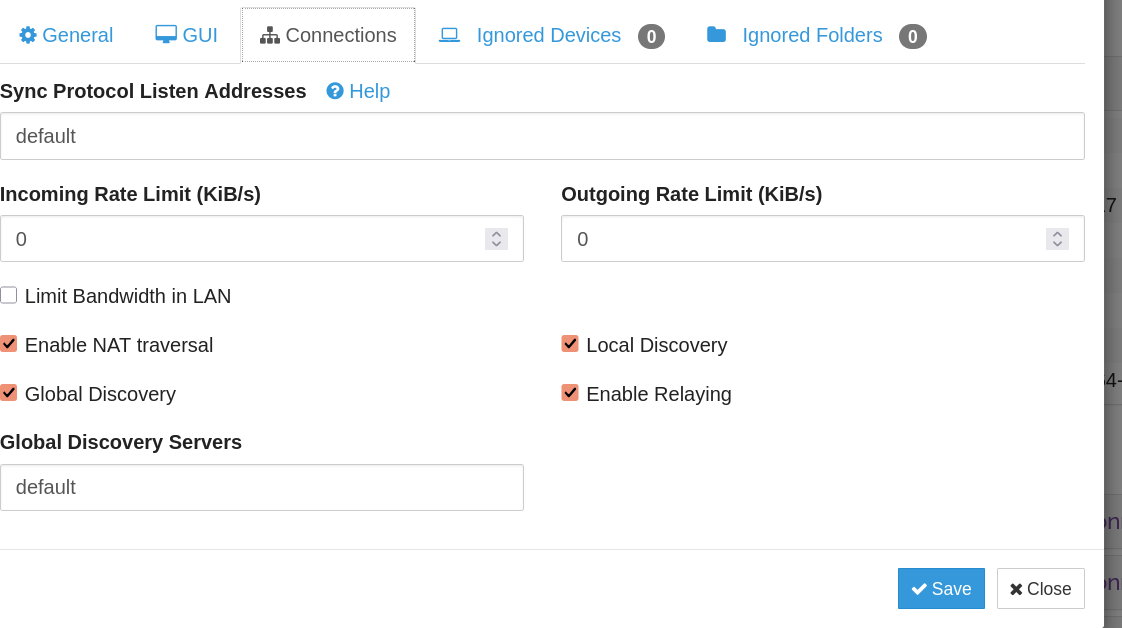The width and height of the screenshot is (1122, 628).
Task: Open the Ignored Folders tab
Action: (811, 35)
